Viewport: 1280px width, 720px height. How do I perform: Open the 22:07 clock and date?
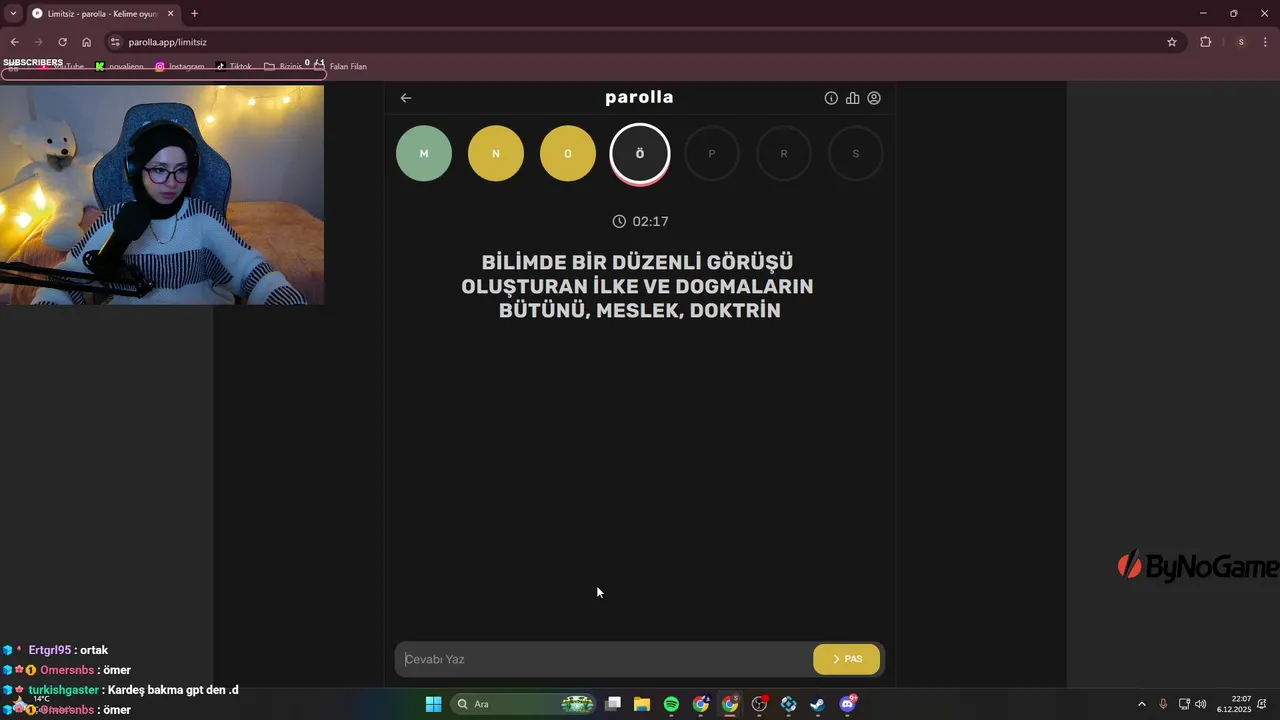pos(1235,704)
